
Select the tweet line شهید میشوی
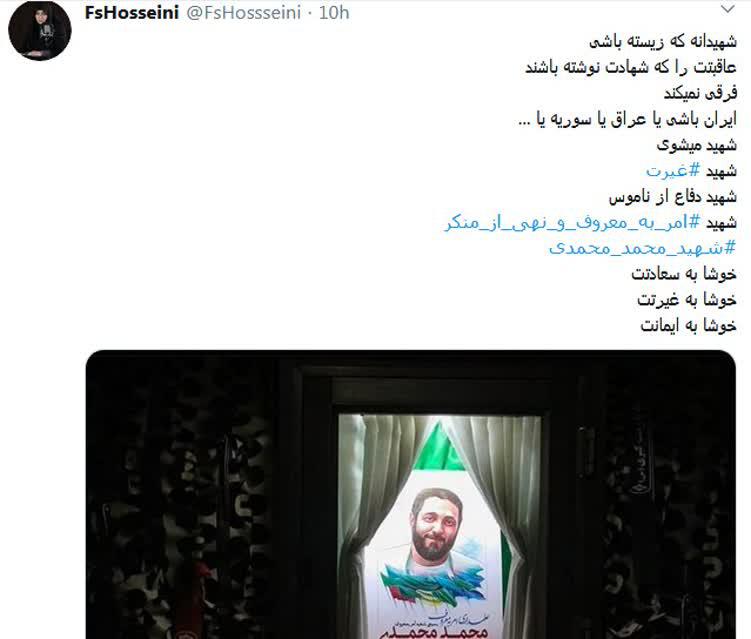click(x=696, y=145)
